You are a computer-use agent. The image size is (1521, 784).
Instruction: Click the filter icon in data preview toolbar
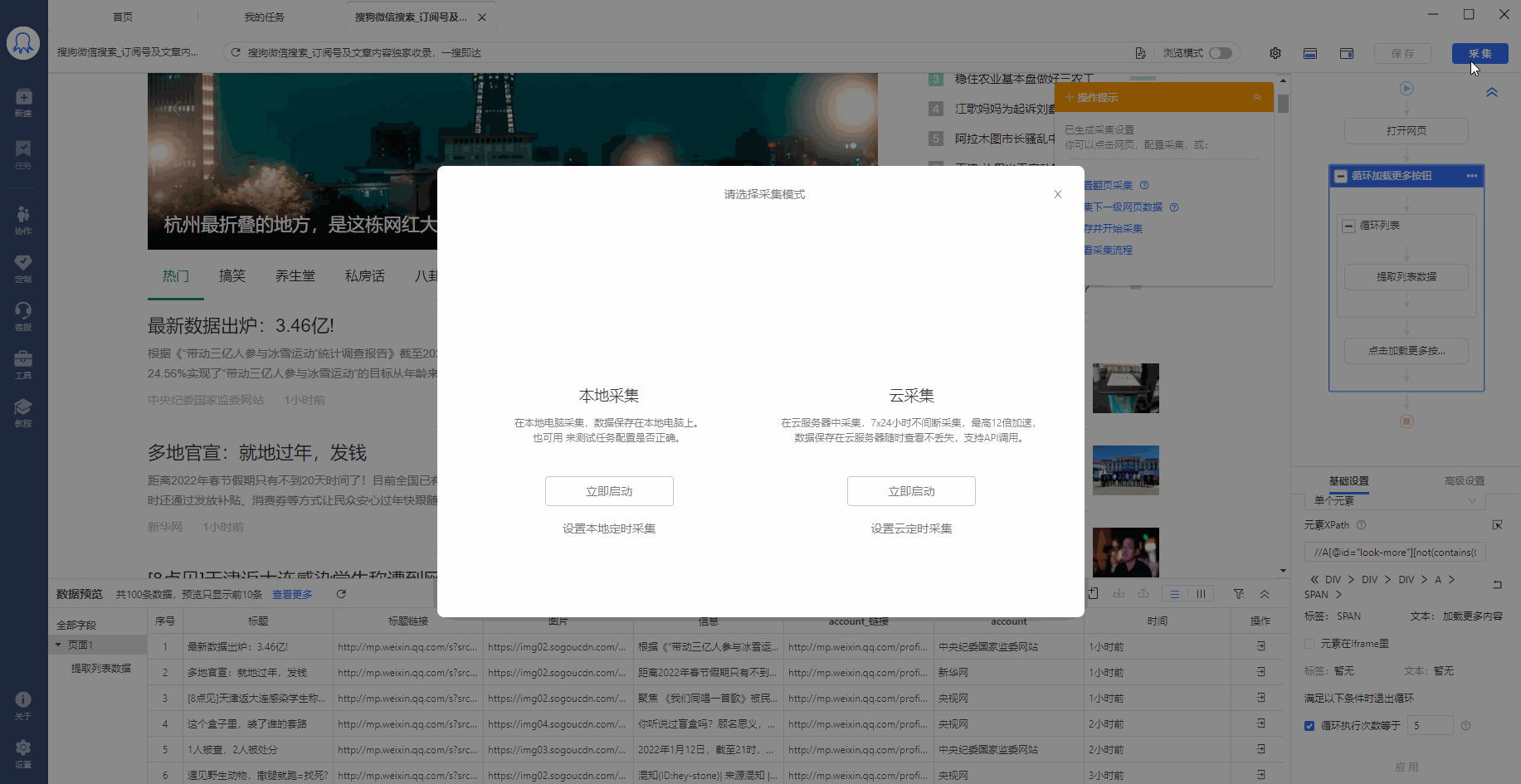(x=1239, y=594)
